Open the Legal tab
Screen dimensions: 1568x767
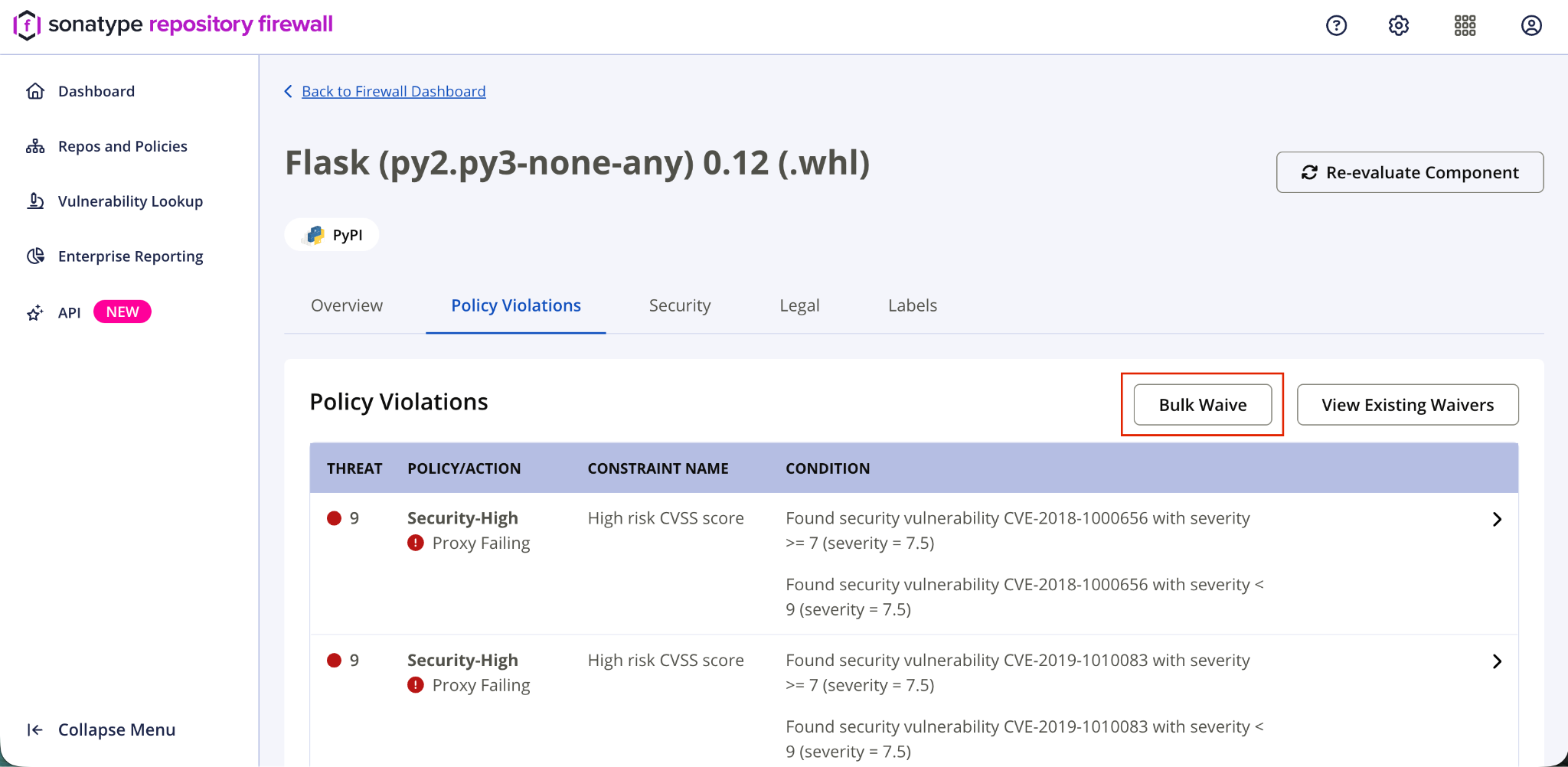tap(799, 305)
